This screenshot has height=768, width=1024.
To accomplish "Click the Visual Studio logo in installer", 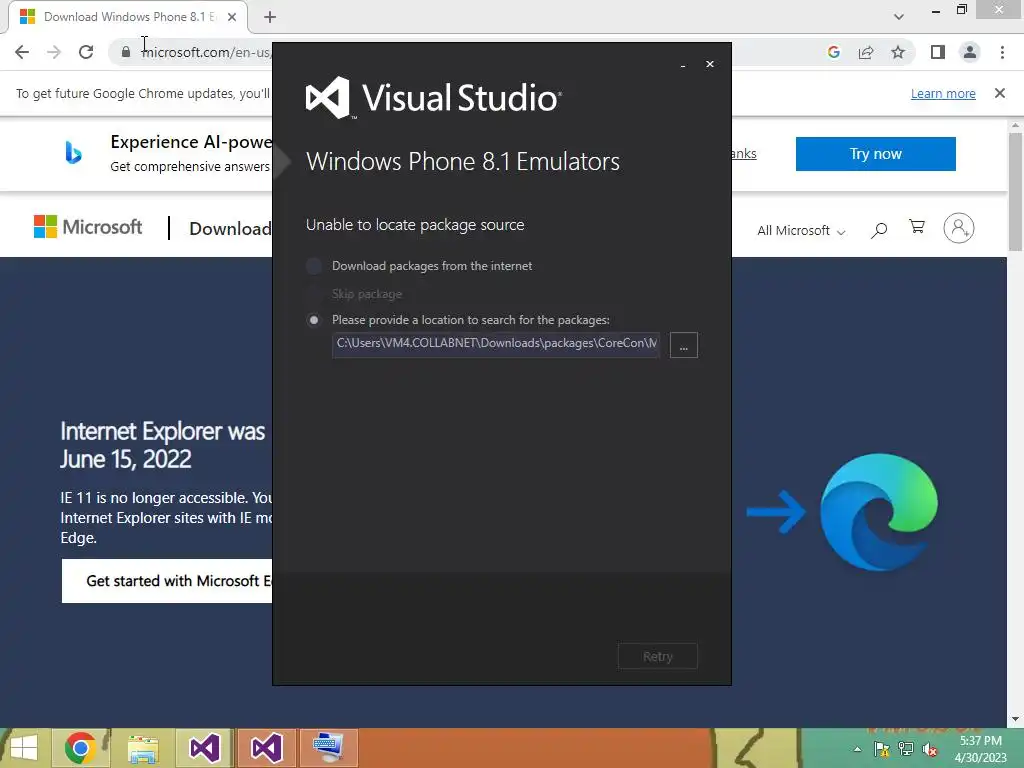I will (434, 98).
